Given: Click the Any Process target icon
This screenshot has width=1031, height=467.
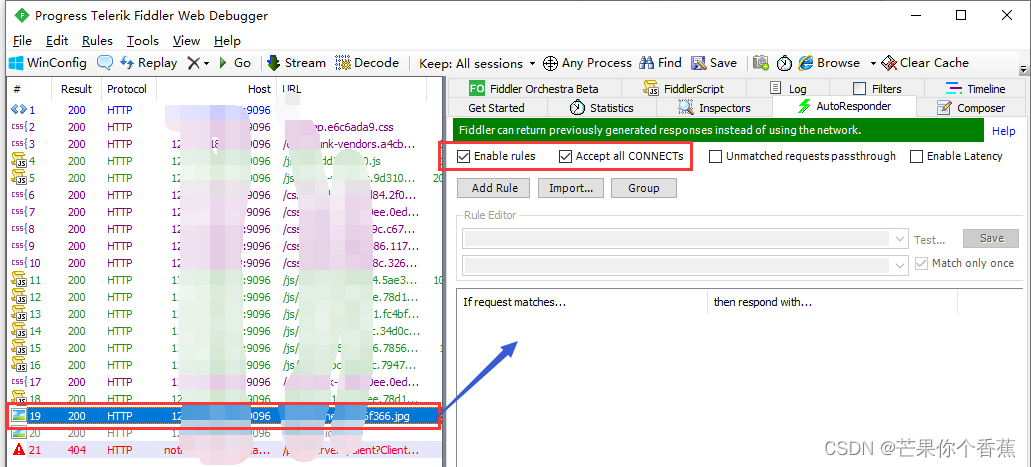Looking at the screenshot, I should (x=550, y=63).
